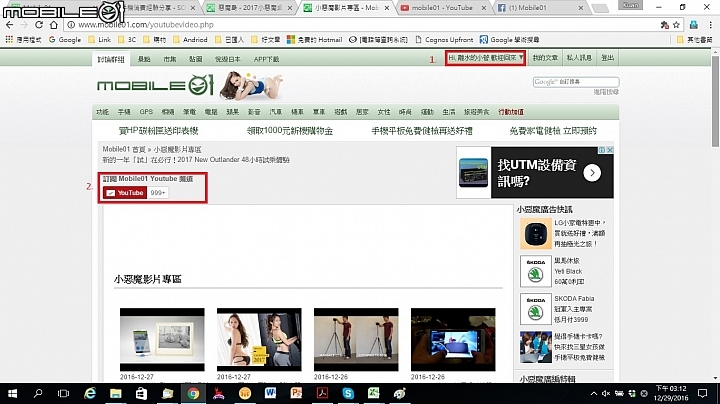Click the page vertical scrollbar
The height and width of the screenshot is (404, 720).
tap(715, 101)
